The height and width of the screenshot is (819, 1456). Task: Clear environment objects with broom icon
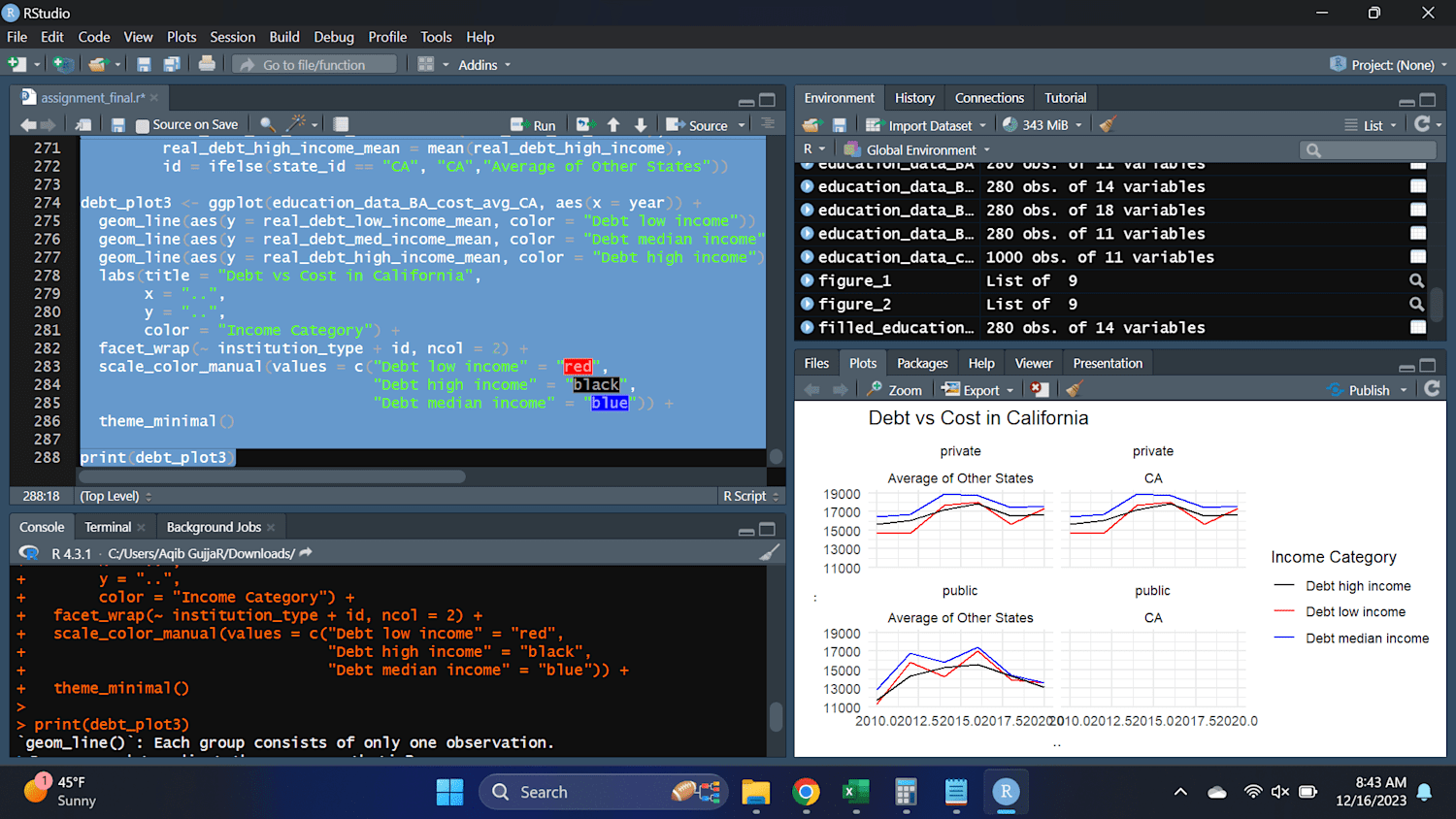1108,124
